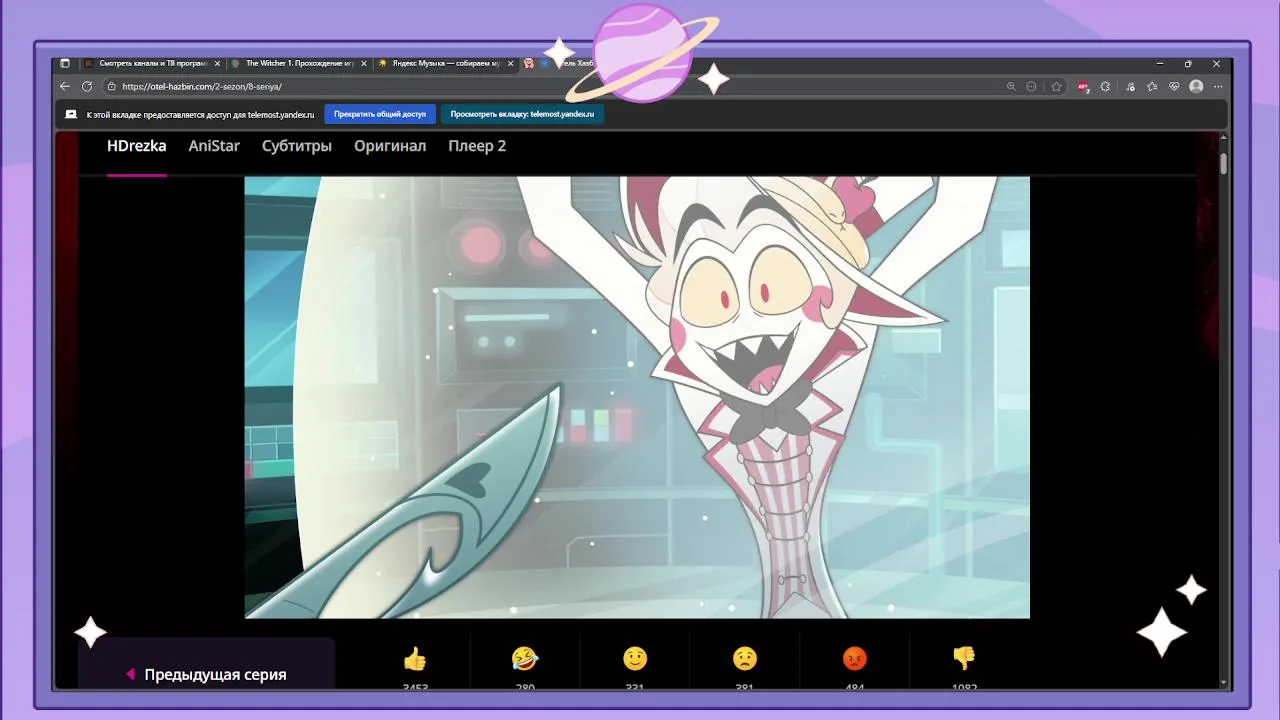The height and width of the screenshot is (720, 1280).
Task: Click 'Прекратить общий доступ' button
Action: [x=380, y=114]
